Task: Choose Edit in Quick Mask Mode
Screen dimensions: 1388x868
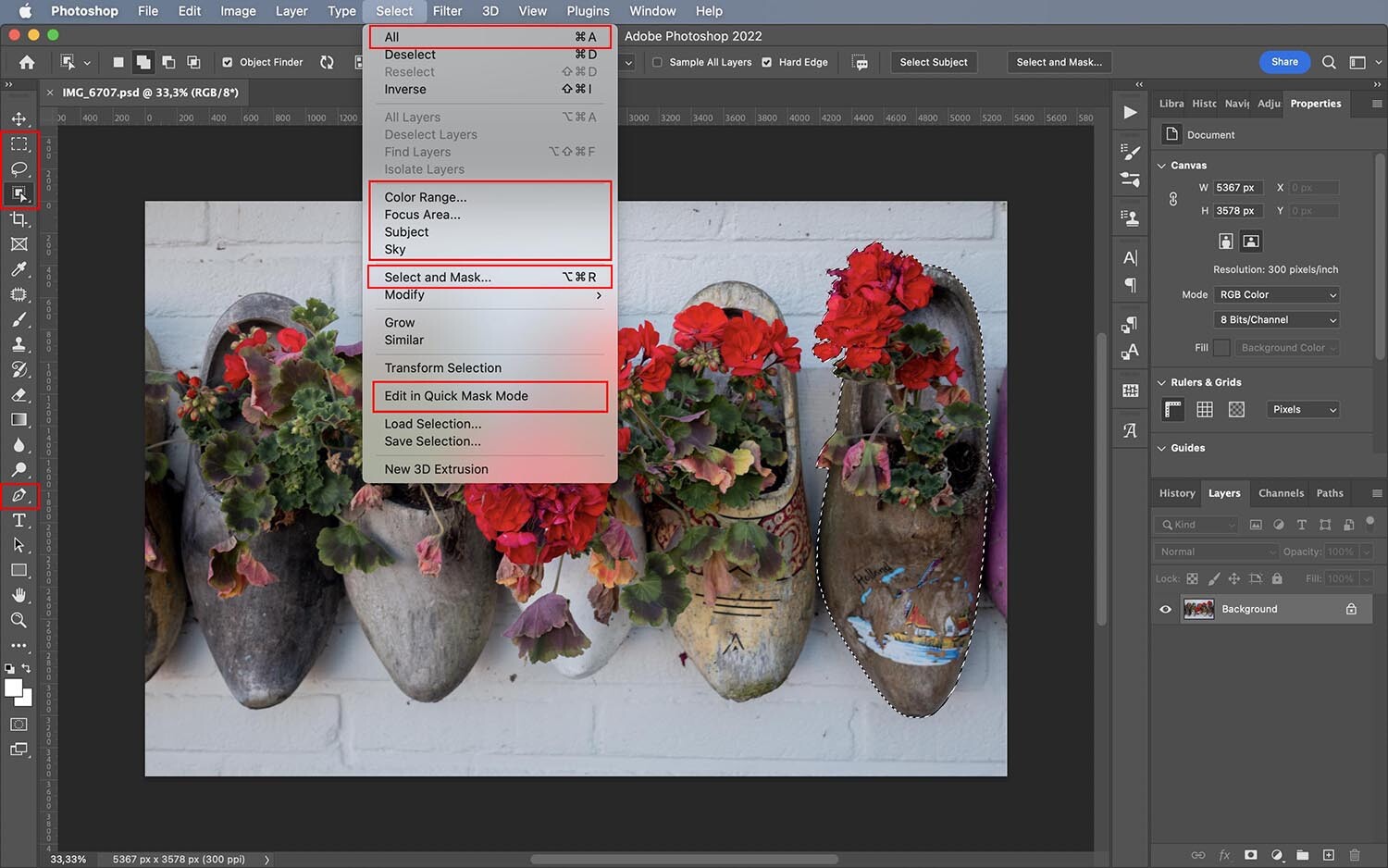Action: tap(490, 396)
